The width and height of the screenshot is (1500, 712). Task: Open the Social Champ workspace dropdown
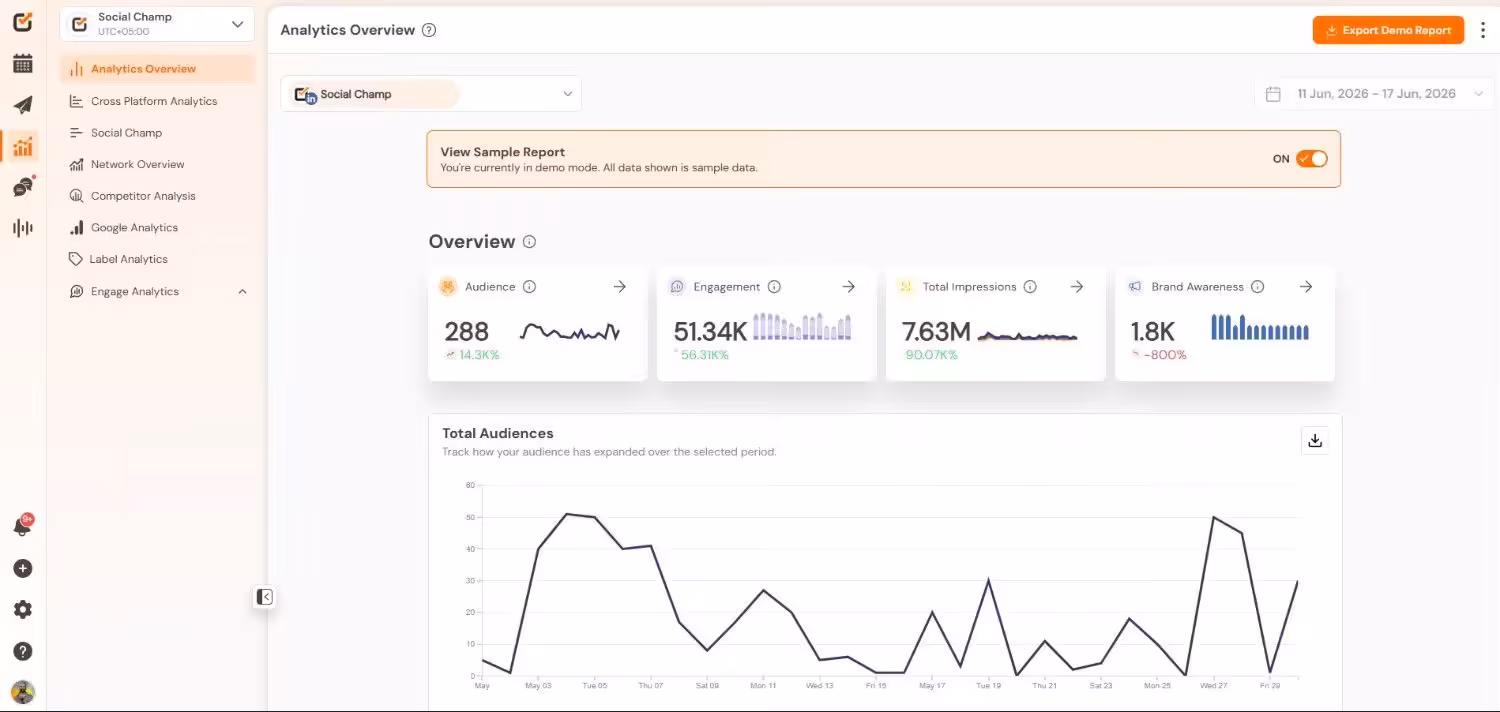[x=157, y=24]
